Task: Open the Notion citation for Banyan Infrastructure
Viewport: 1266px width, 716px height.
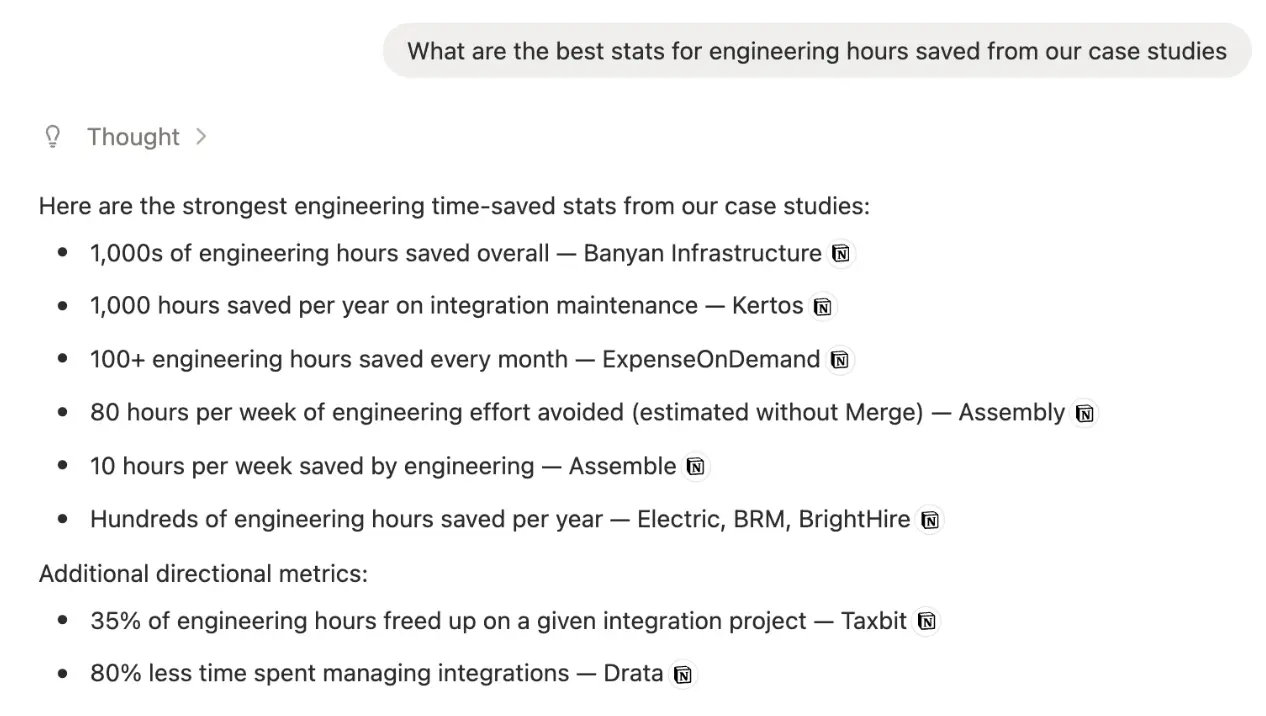Action: [x=840, y=253]
